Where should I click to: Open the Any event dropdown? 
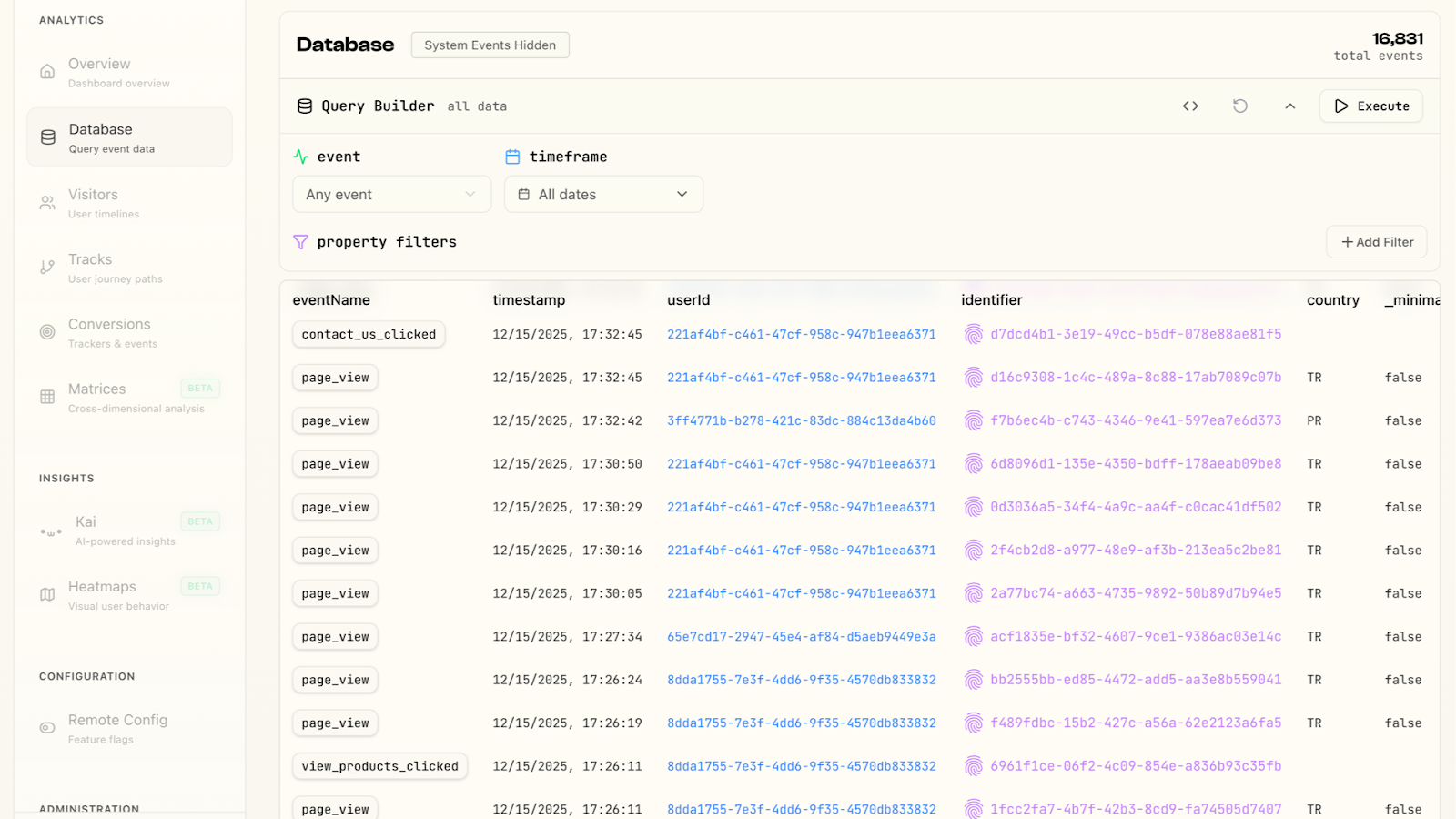pos(391,195)
